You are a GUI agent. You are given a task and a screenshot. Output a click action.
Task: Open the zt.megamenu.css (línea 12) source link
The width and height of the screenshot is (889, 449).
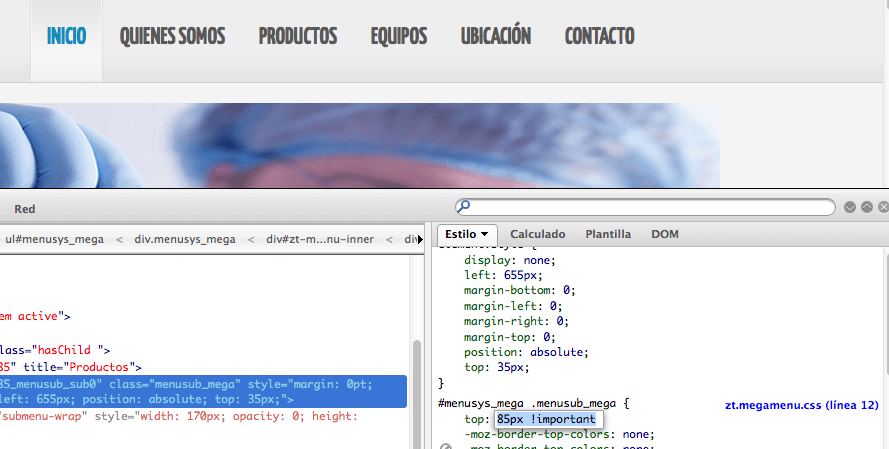[802, 405]
